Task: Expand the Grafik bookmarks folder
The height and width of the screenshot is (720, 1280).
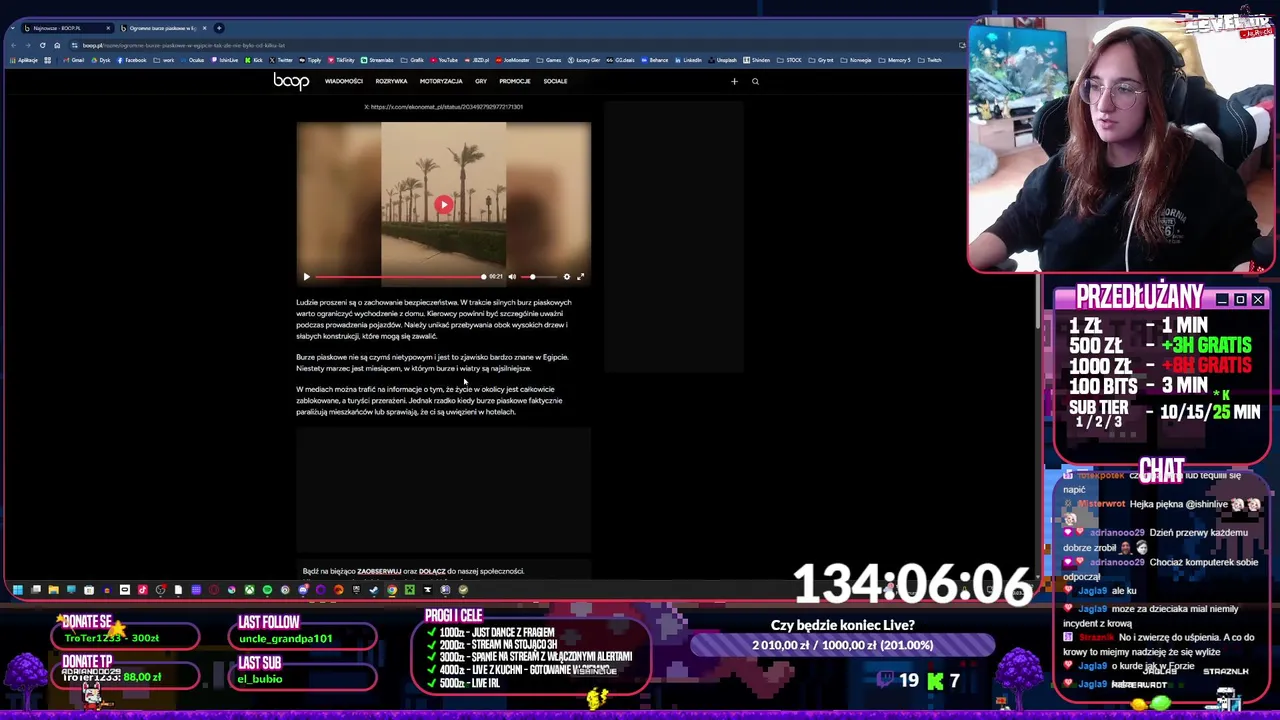Action: tap(411, 60)
